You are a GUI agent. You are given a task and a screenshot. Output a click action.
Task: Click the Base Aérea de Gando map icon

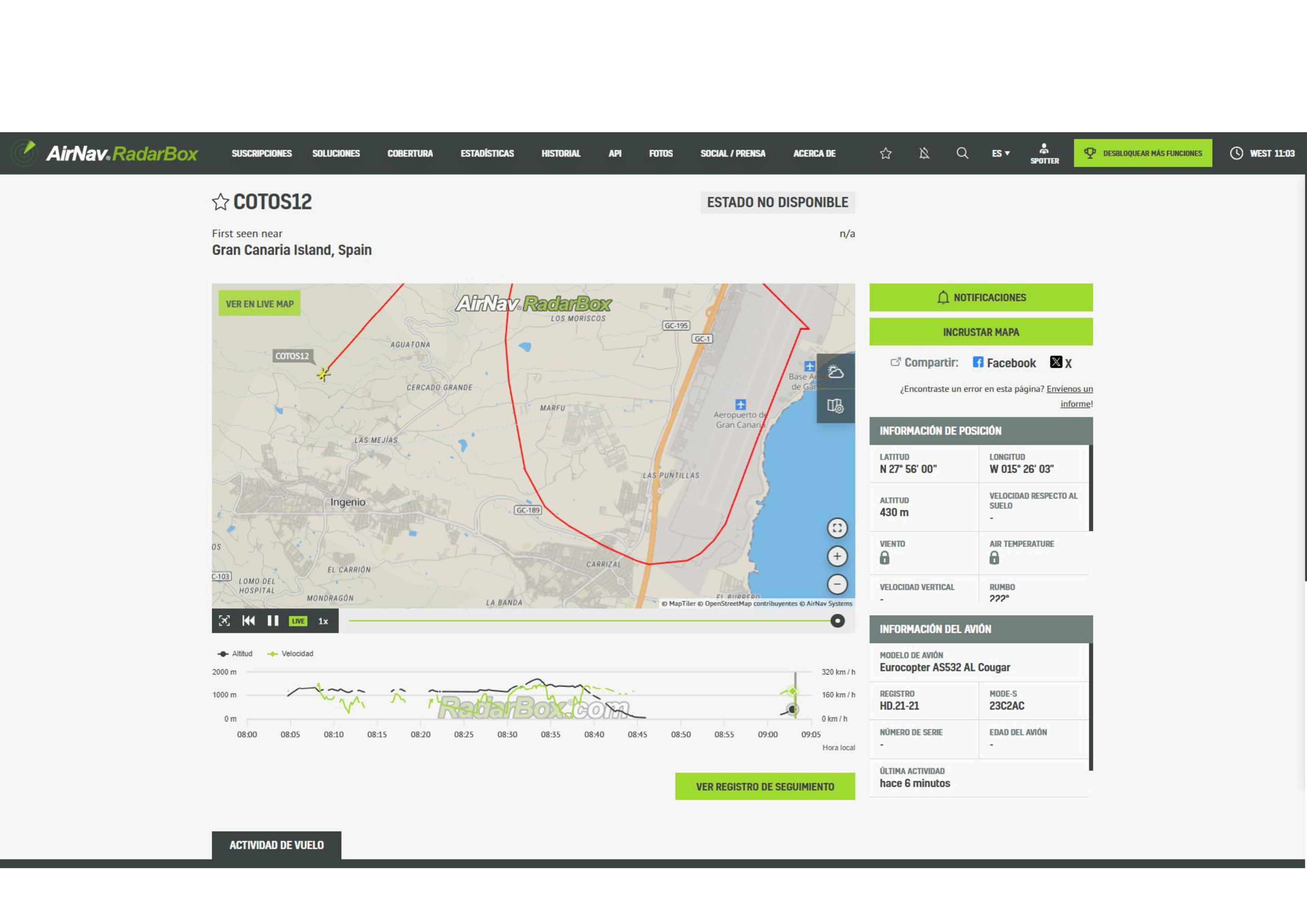tap(810, 366)
